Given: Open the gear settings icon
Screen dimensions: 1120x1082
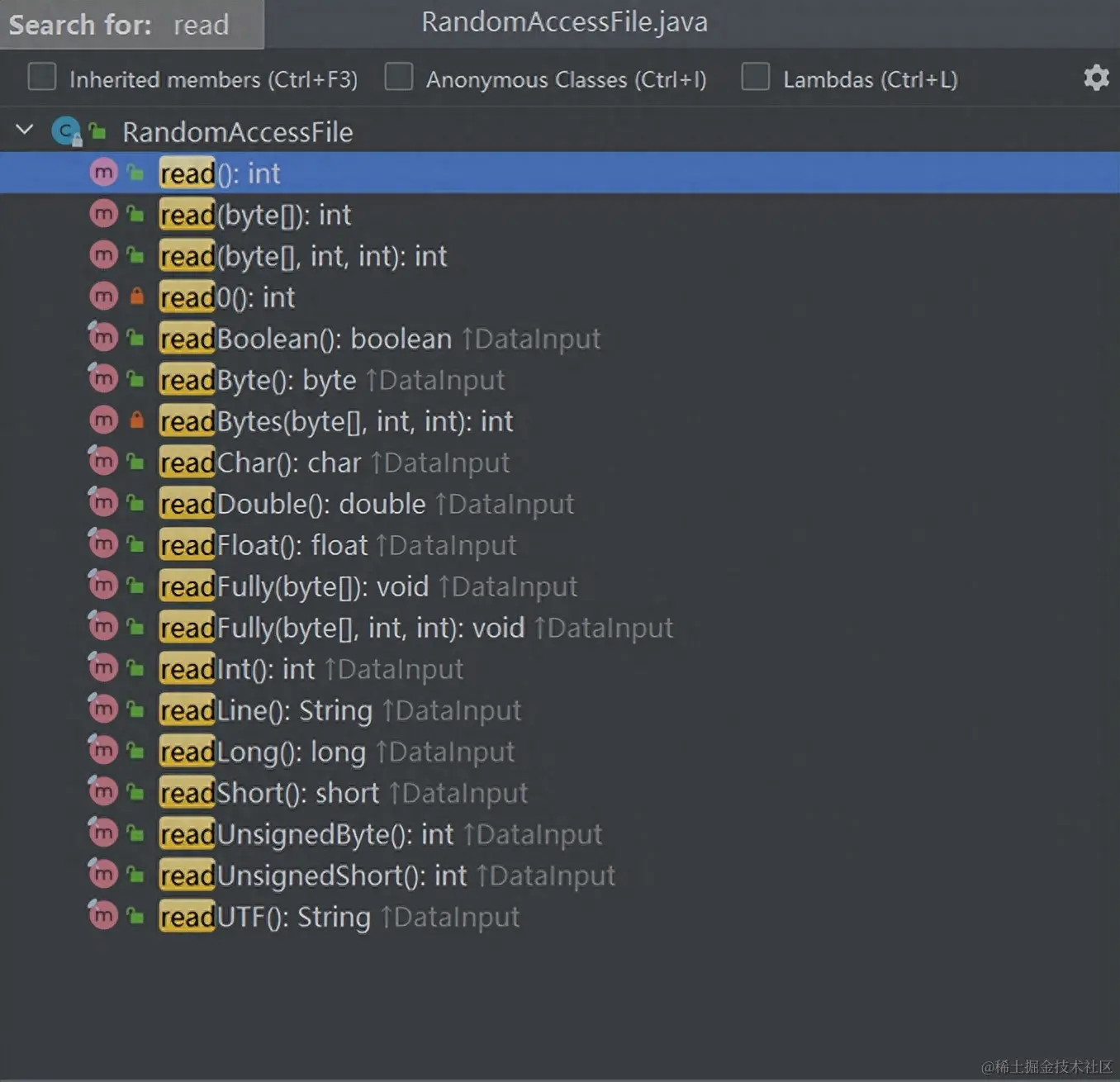Looking at the screenshot, I should tap(1096, 78).
